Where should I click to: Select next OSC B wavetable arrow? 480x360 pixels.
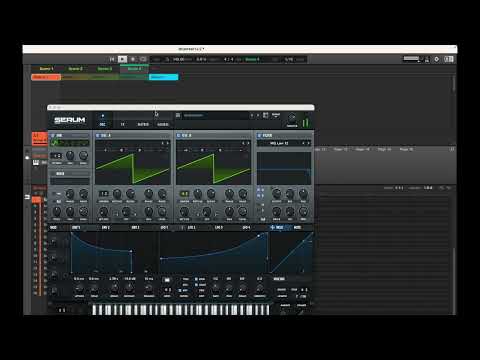[x=248, y=143]
